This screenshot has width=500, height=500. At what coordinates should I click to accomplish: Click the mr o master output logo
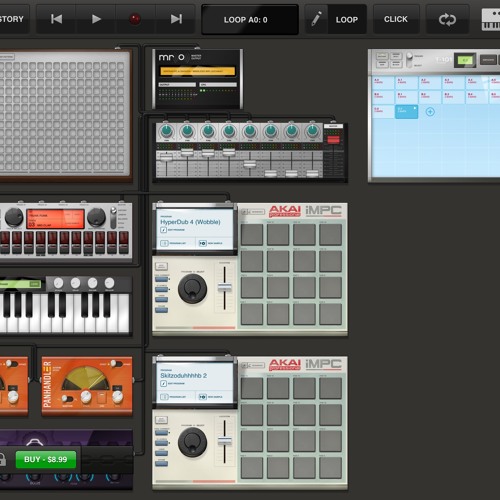[171, 57]
